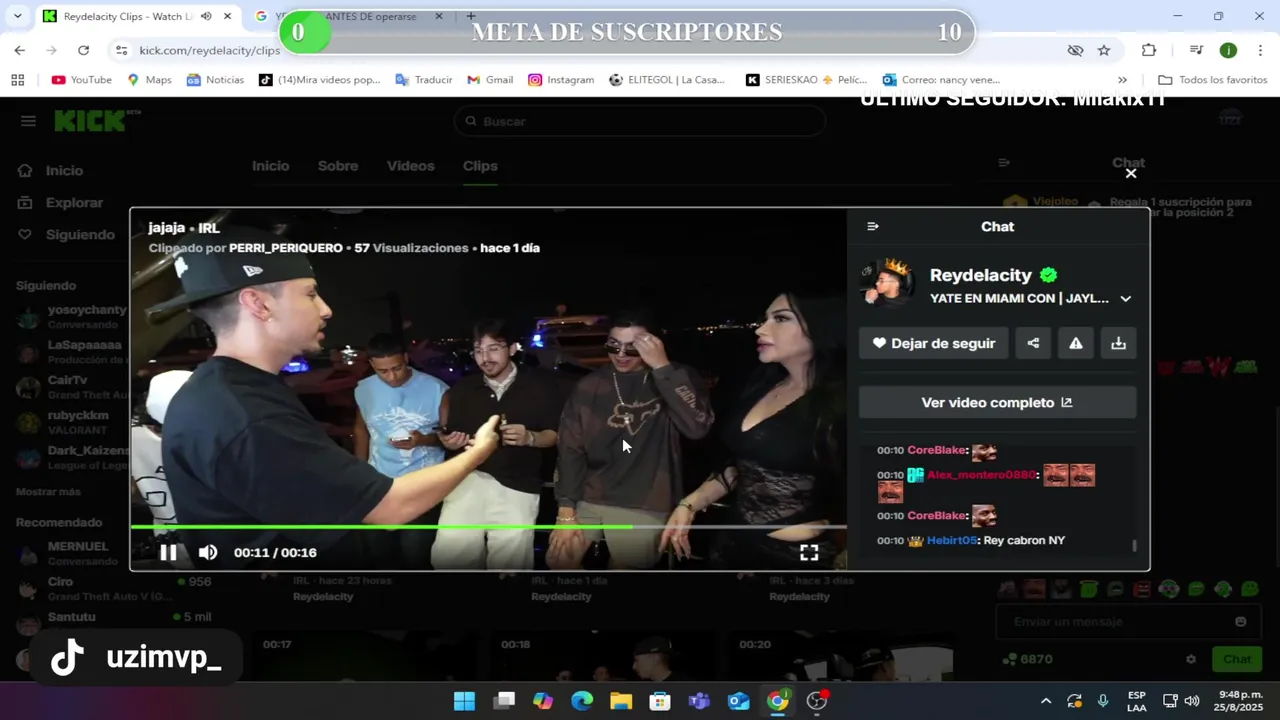This screenshot has height=720, width=1280.
Task: Click the background Chat send button
Action: pyautogui.click(x=1237, y=659)
